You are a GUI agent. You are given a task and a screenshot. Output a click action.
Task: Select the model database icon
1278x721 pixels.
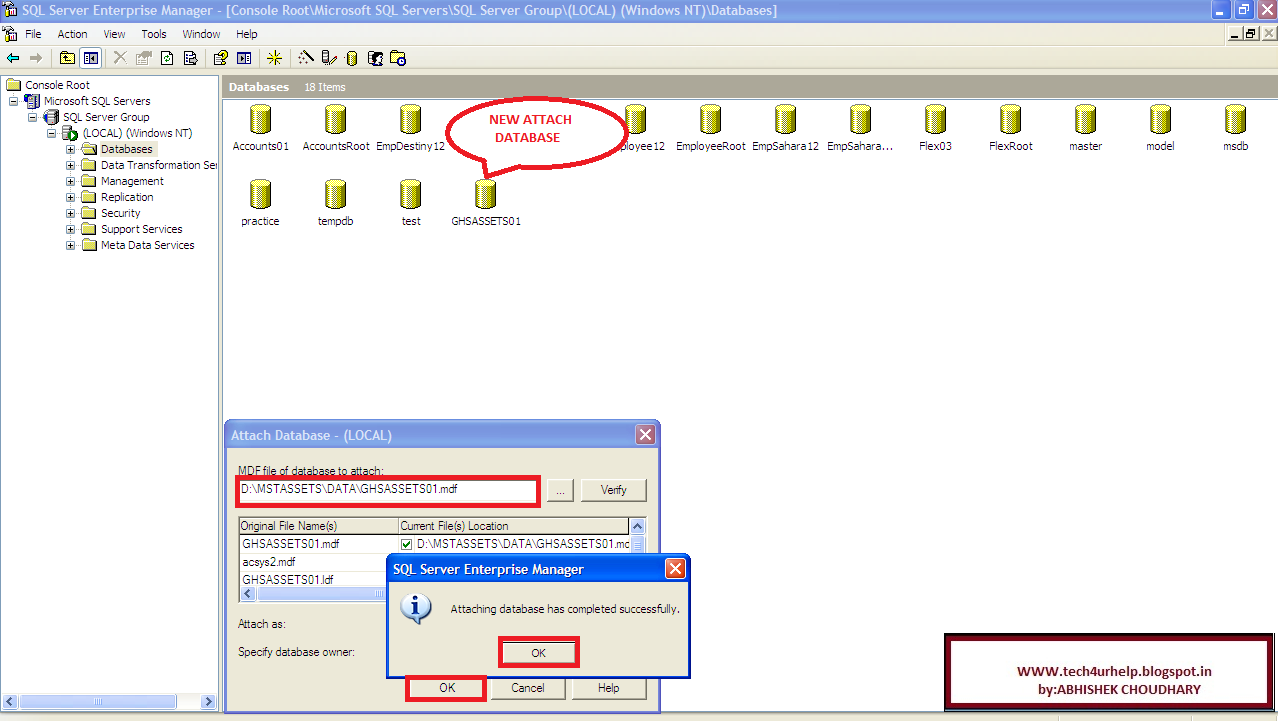1160,120
